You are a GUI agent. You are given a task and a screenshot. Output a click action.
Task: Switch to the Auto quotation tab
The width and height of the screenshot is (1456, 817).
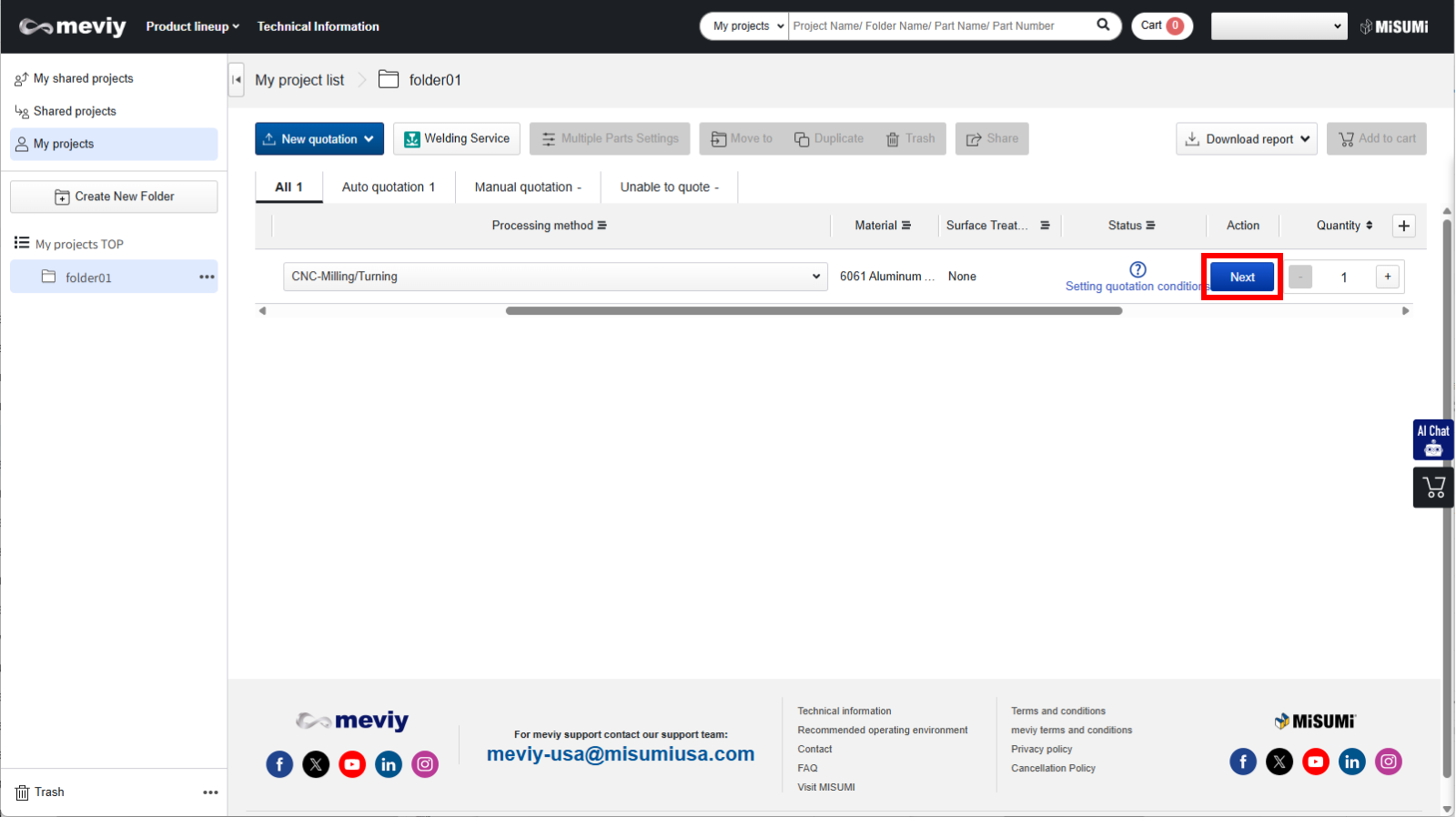pos(388,187)
